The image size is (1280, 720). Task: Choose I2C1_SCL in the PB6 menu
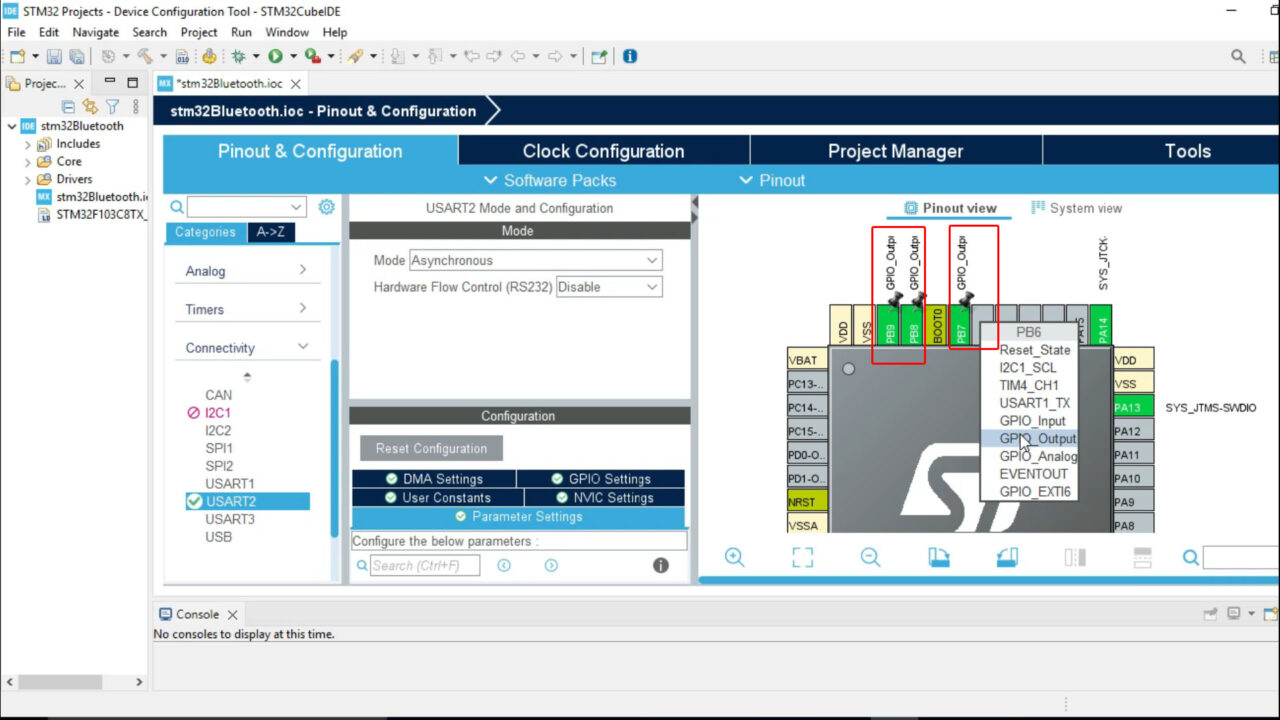click(1029, 367)
